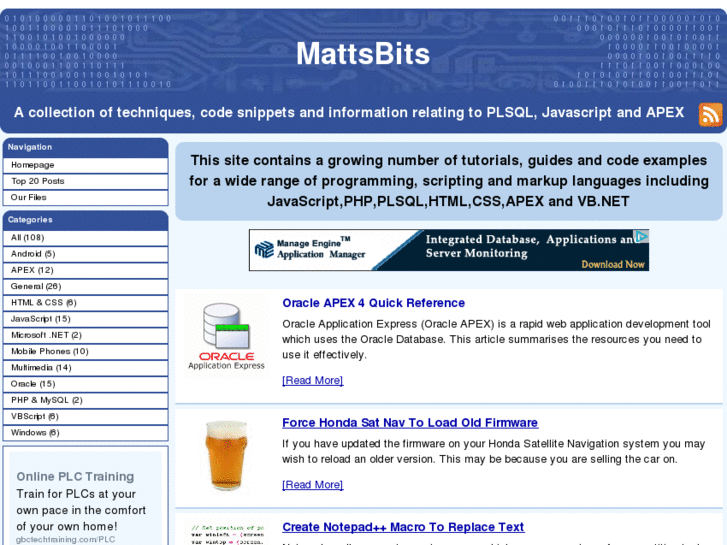Open Oracle APEX 4 Quick Reference article
This screenshot has height=545, width=727.
click(x=373, y=303)
